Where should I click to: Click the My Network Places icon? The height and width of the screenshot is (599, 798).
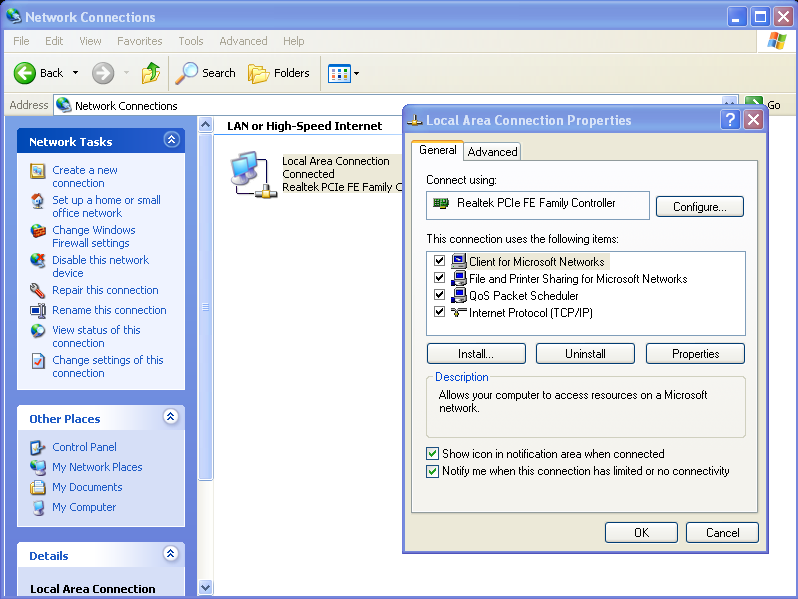click(x=38, y=467)
